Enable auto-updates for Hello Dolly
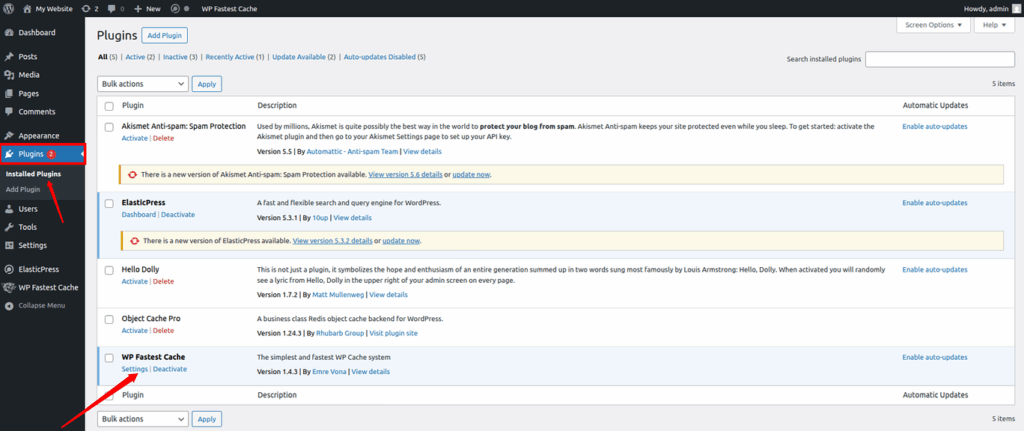The height and width of the screenshot is (431, 1024). (935, 270)
